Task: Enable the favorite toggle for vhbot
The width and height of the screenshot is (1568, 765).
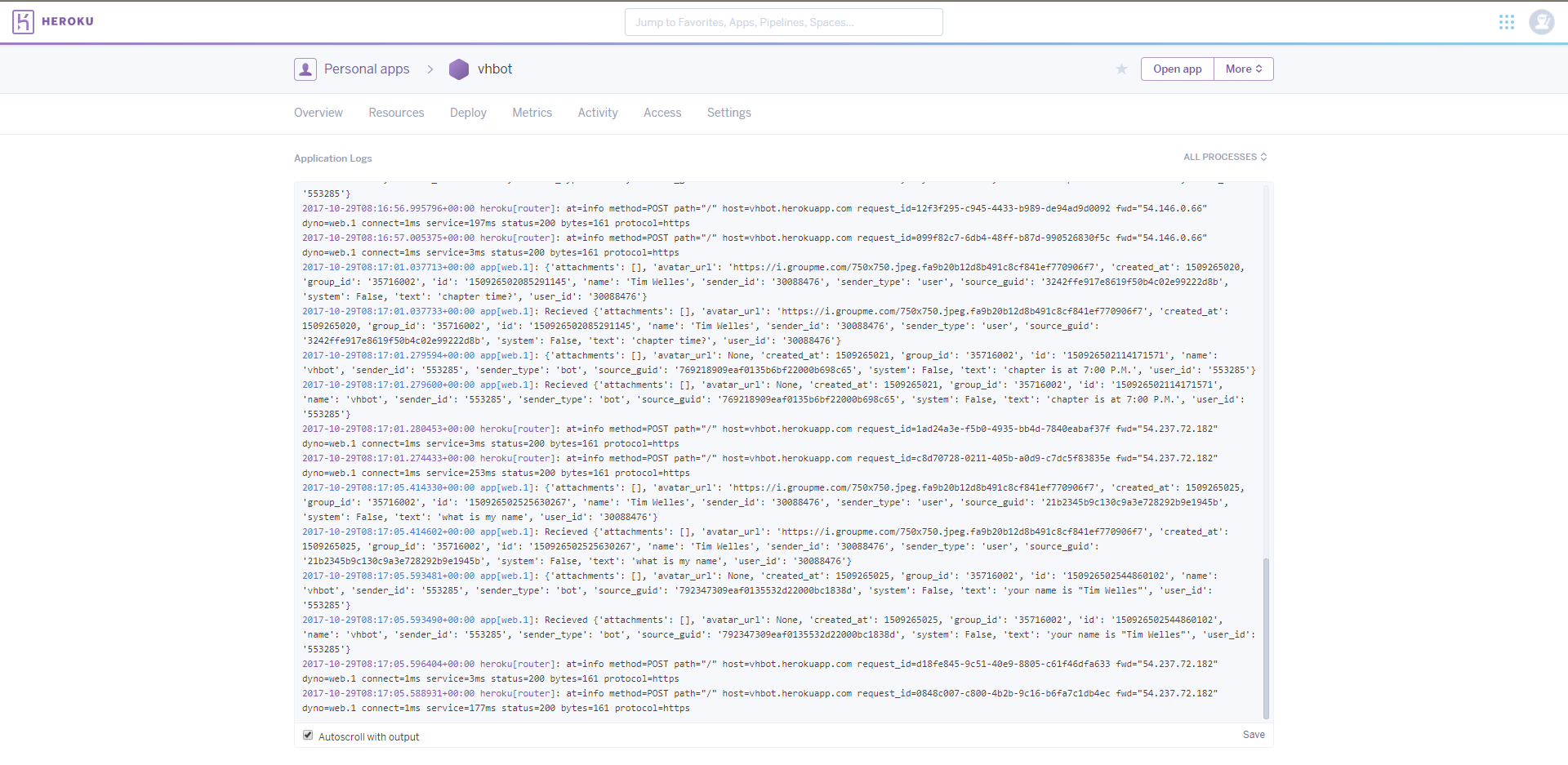Action: [x=1121, y=69]
